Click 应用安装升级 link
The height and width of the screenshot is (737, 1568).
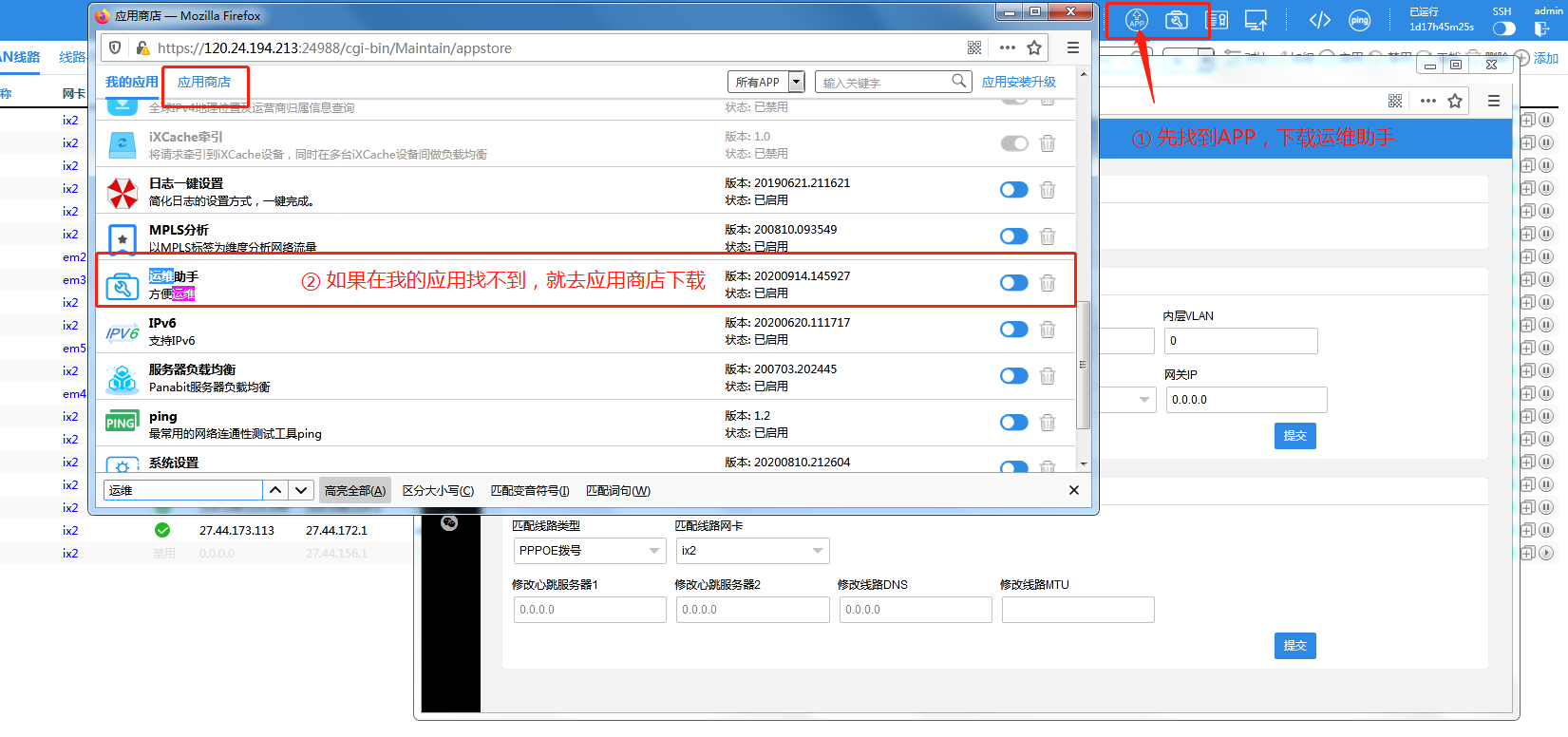click(1018, 83)
